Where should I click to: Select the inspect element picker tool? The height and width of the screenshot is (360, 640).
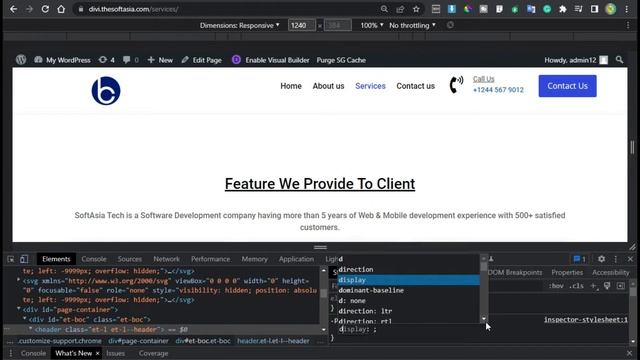[x=11, y=259]
